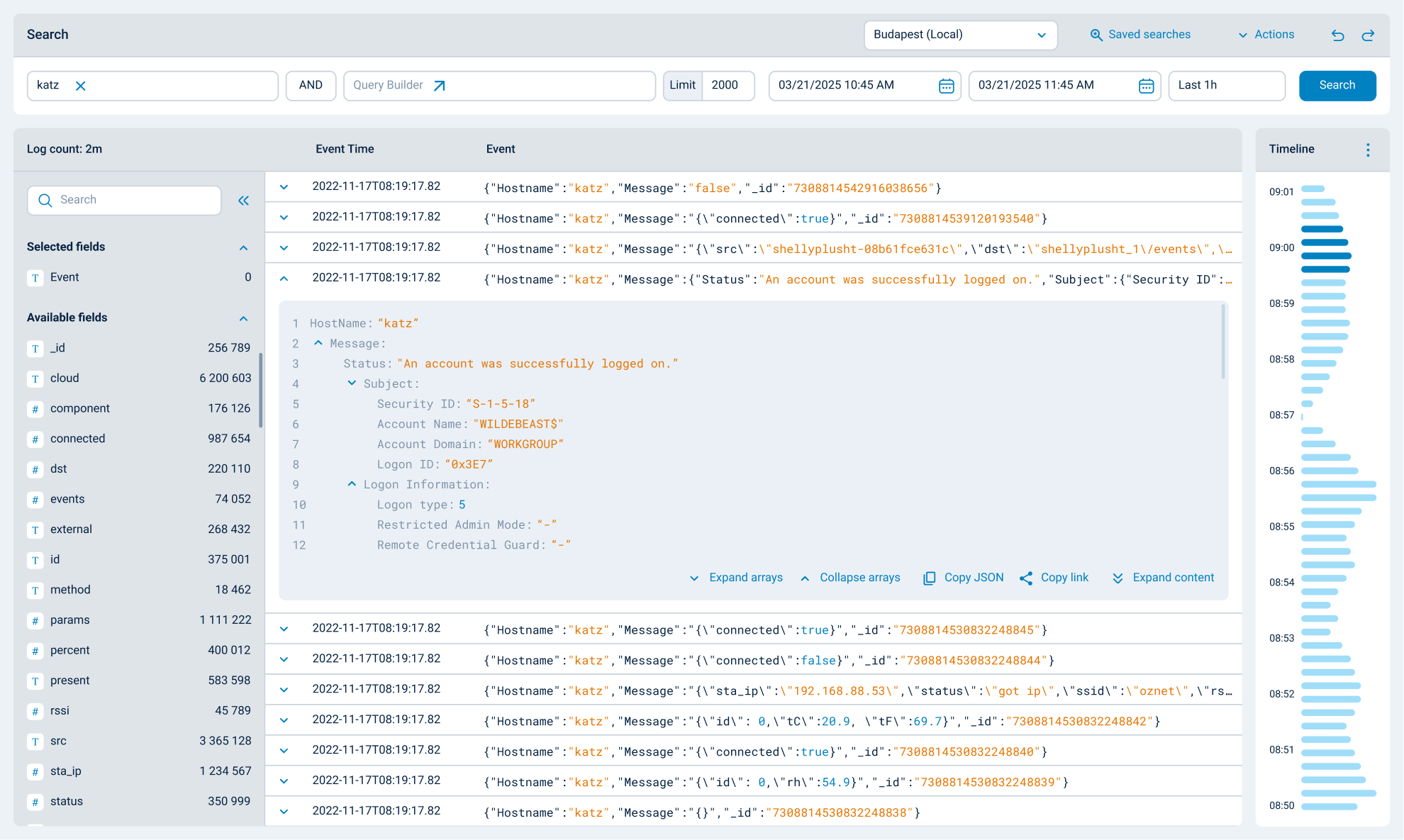Image resolution: width=1404 pixels, height=840 pixels.
Task: Click the sta_ip field type icon
Action: (x=35, y=772)
